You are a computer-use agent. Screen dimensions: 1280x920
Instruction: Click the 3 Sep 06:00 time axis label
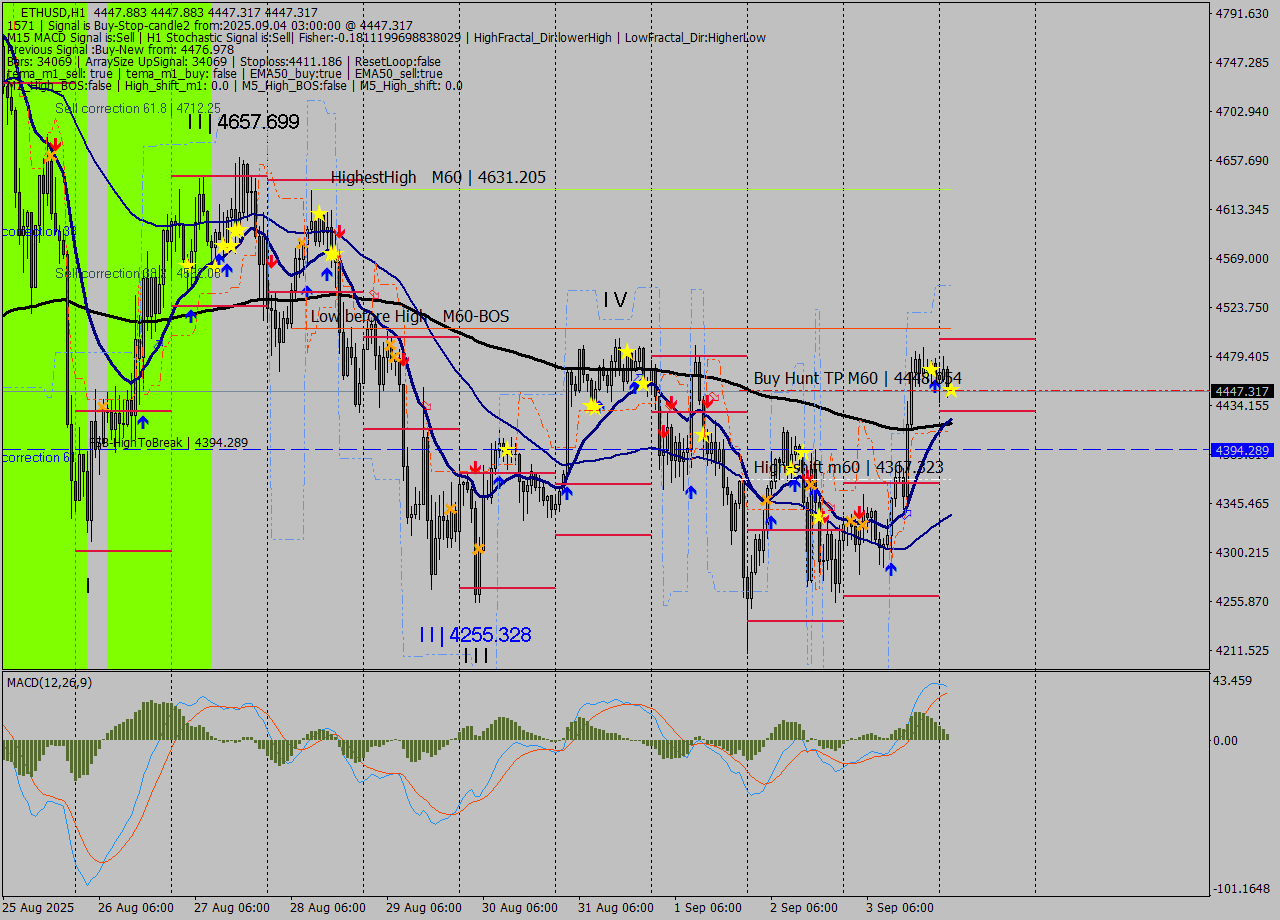899,907
